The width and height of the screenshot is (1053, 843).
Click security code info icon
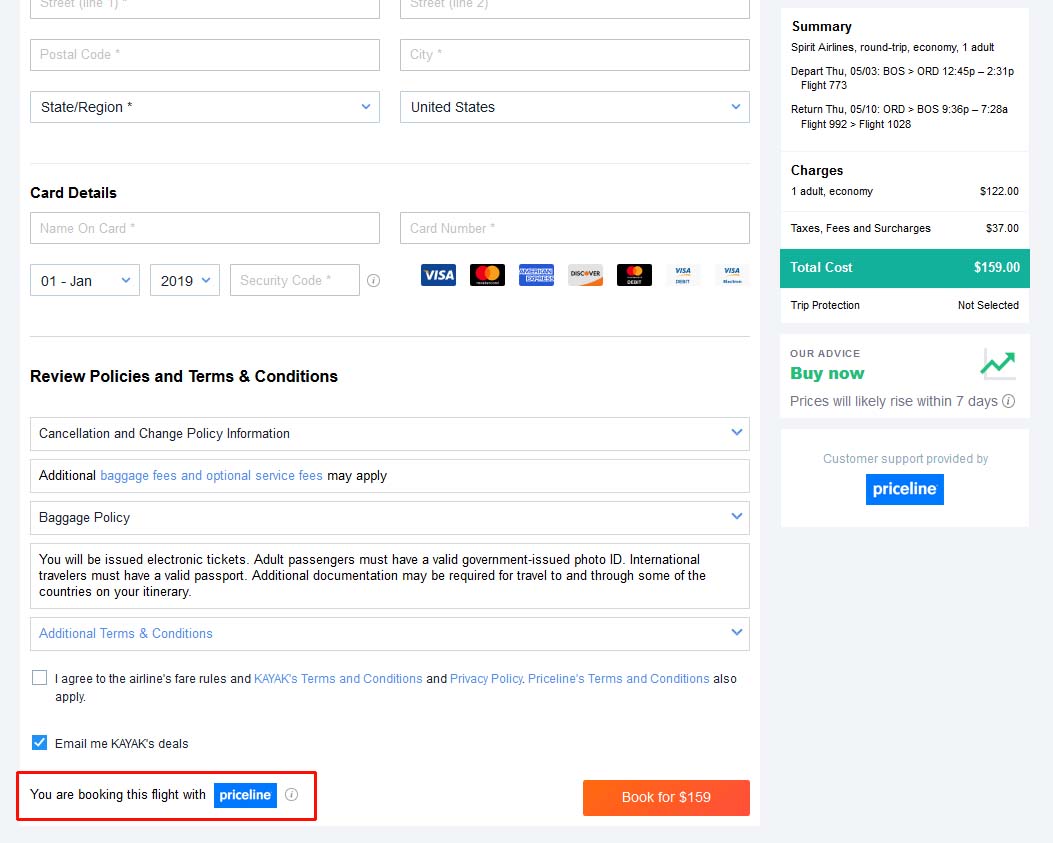(373, 281)
